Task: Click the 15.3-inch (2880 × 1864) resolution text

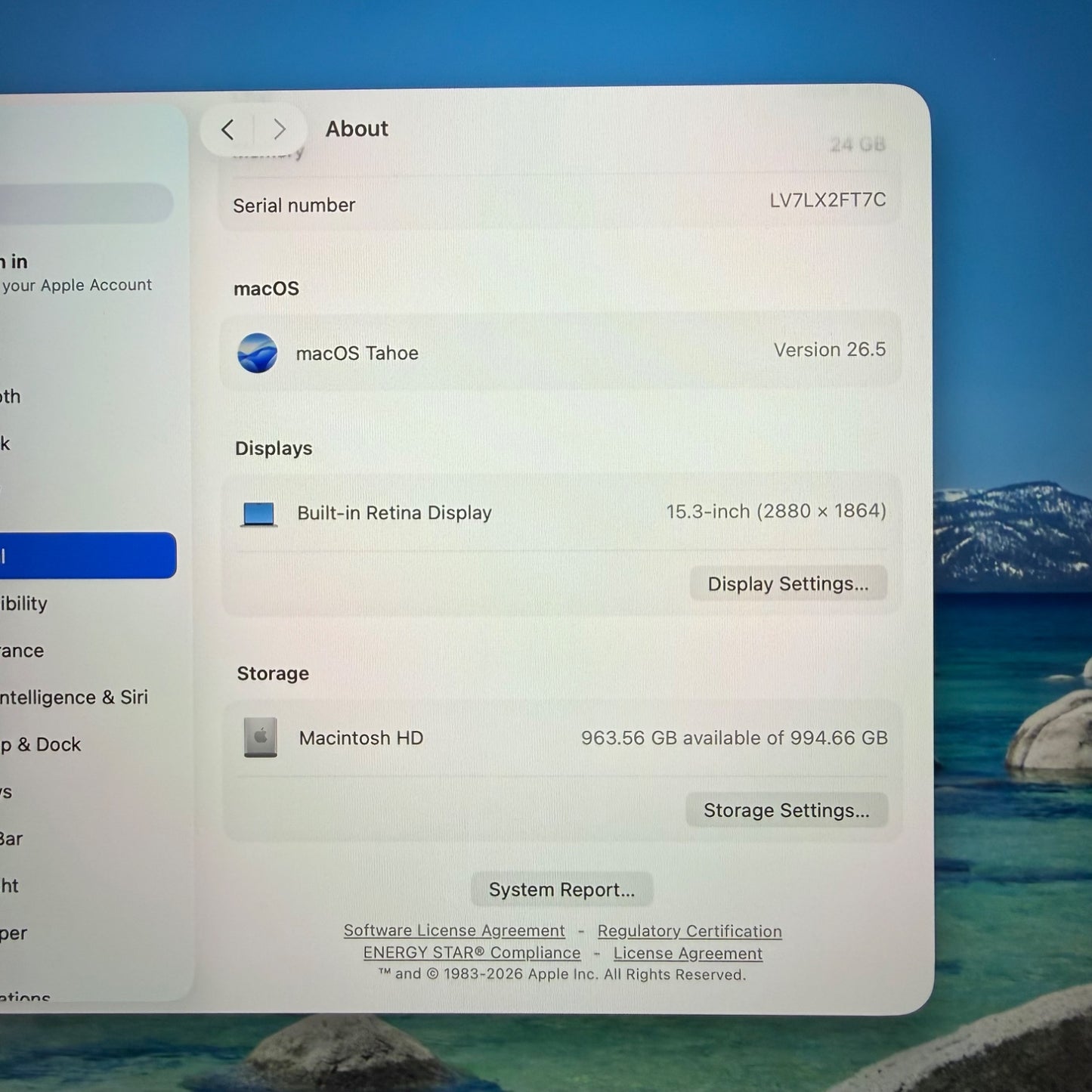Action: pos(776,512)
